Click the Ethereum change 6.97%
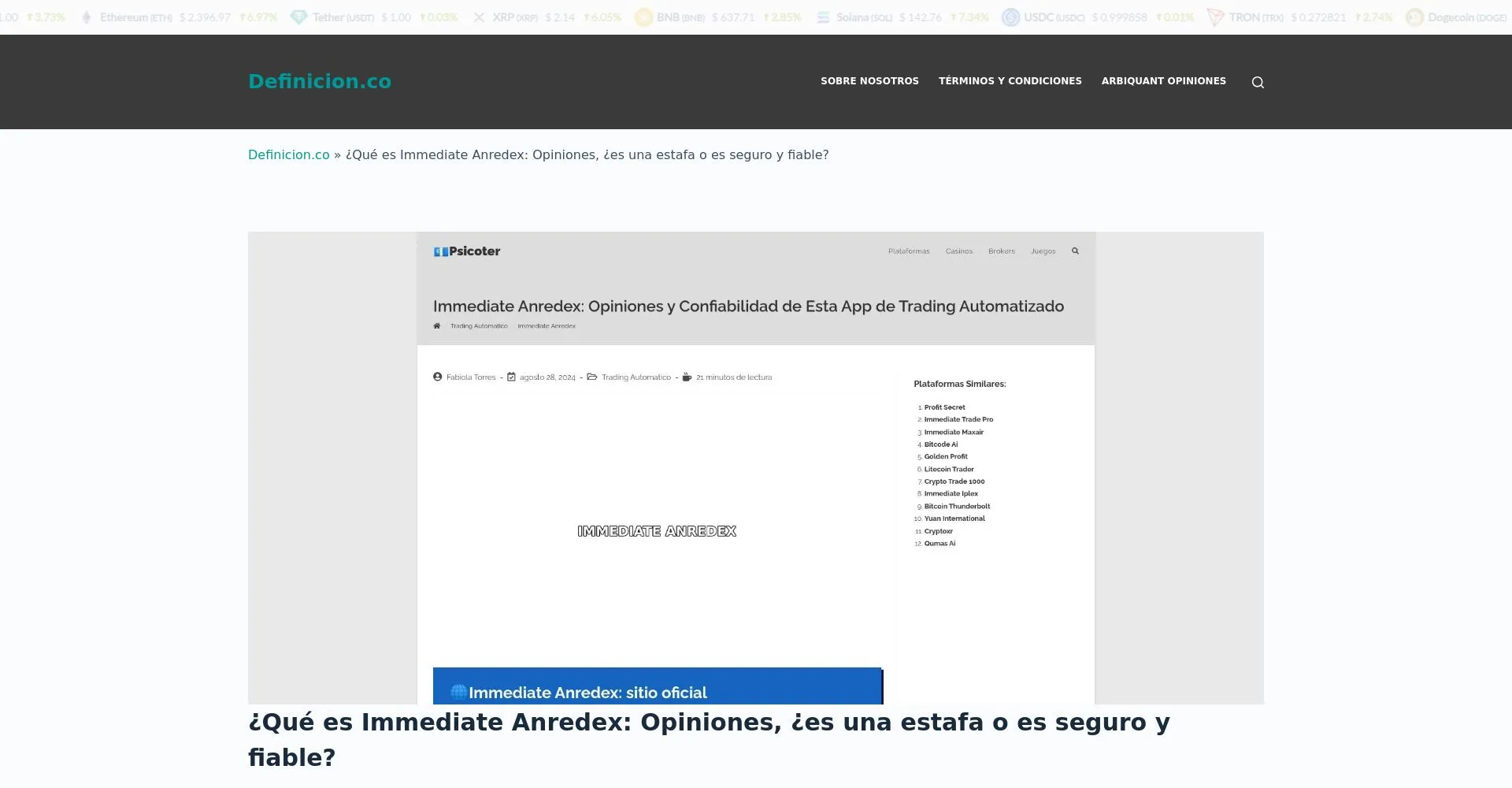Image resolution: width=1512 pixels, height=788 pixels. click(x=258, y=17)
